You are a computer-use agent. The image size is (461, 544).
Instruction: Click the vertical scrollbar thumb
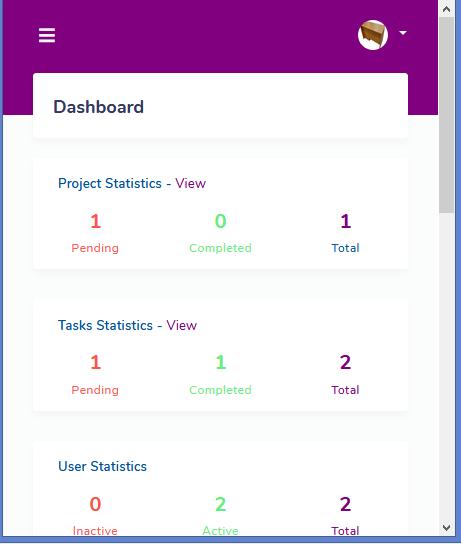click(446, 114)
